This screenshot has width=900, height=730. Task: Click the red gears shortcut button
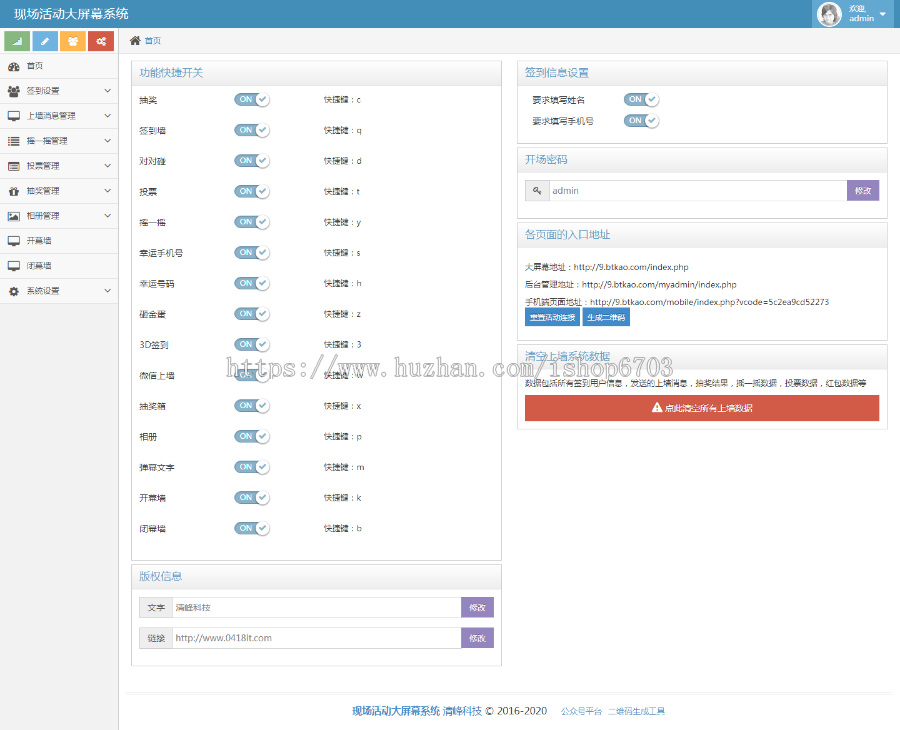pyautogui.click(x=101, y=41)
